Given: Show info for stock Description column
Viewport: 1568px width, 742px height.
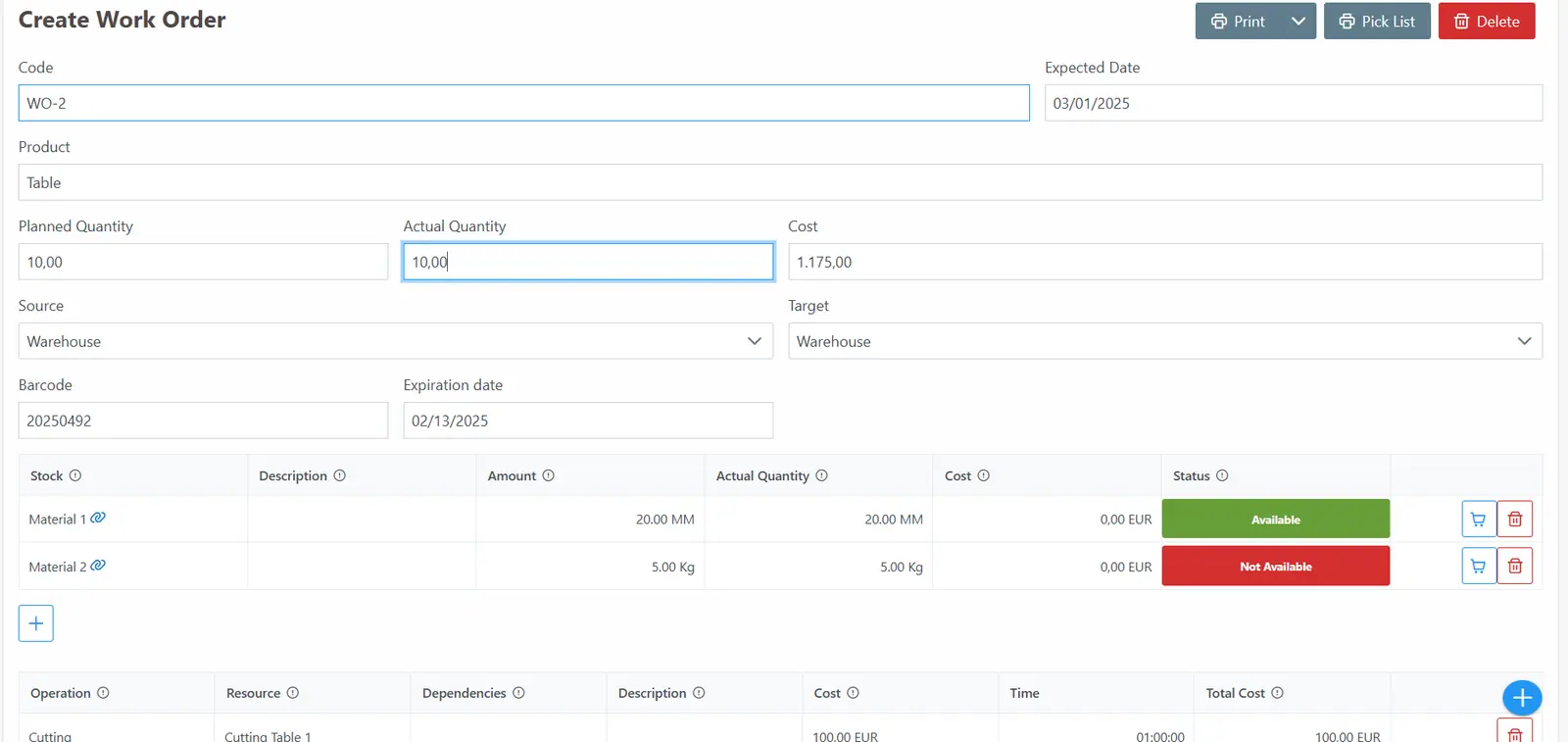Looking at the screenshot, I should coord(340,475).
